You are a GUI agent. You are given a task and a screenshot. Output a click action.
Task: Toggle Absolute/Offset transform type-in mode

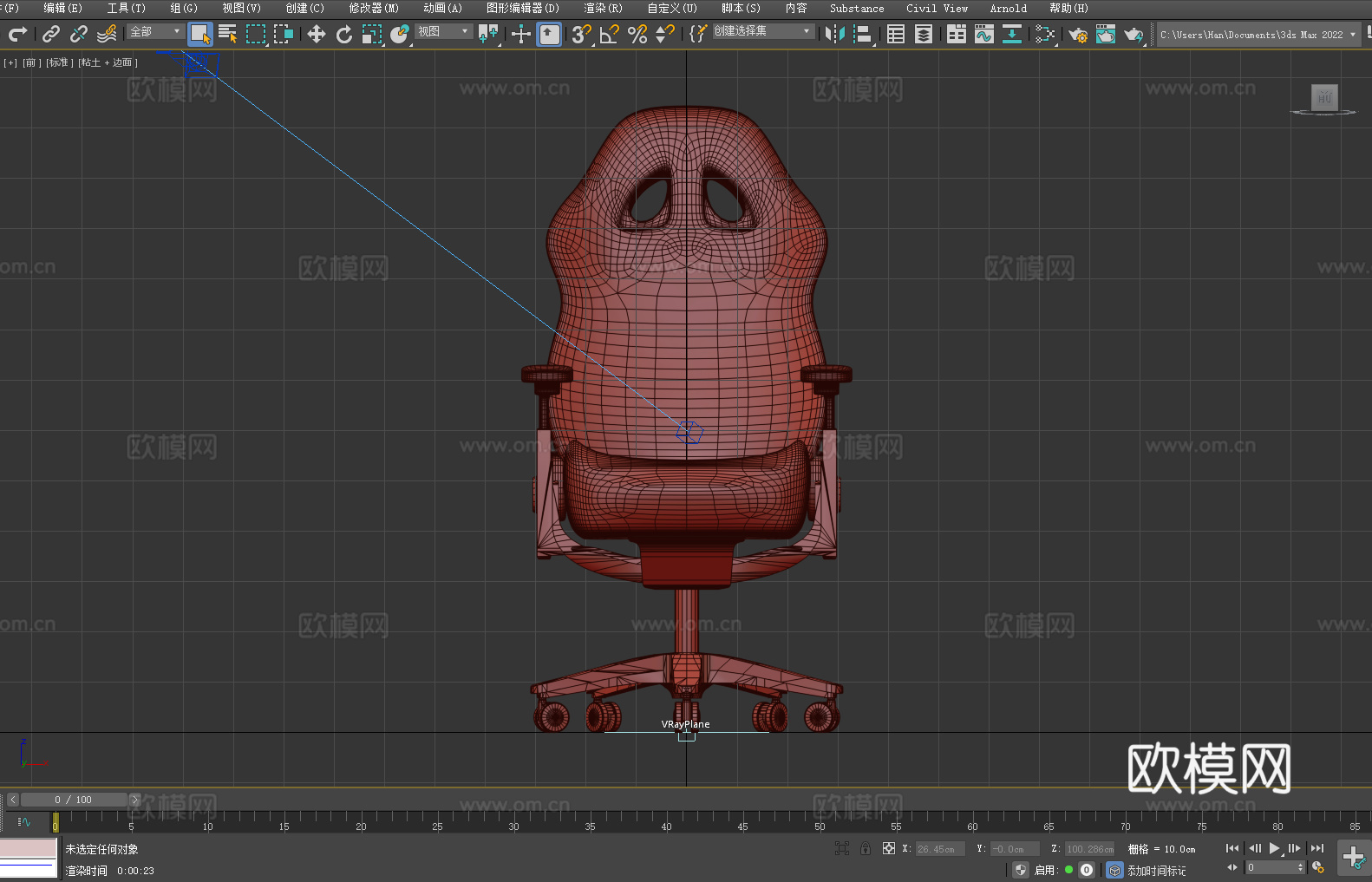pyautogui.click(x=889, y=848)
